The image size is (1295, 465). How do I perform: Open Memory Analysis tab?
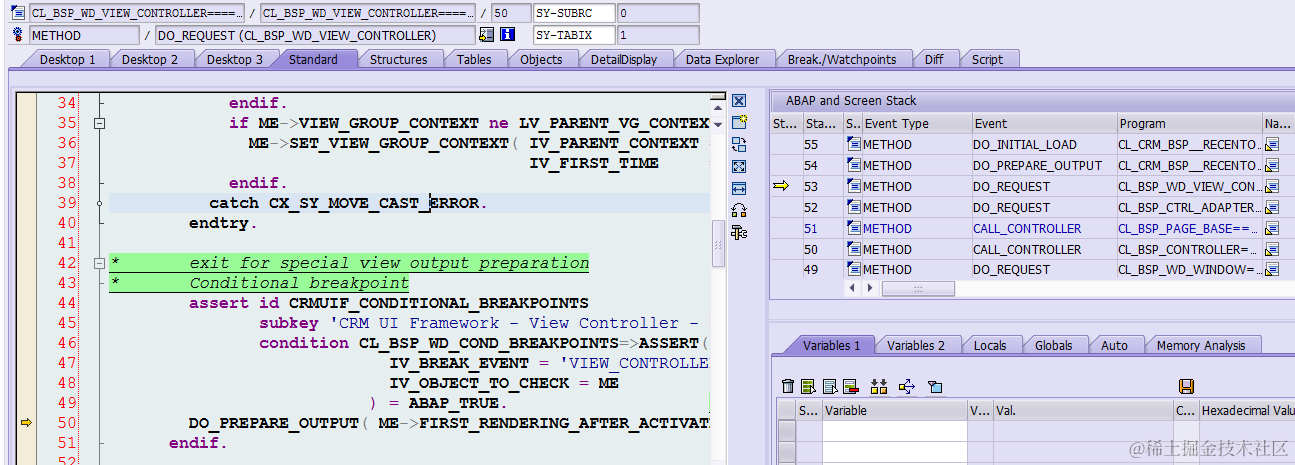pyautogui.click(x=1201, y=345)
